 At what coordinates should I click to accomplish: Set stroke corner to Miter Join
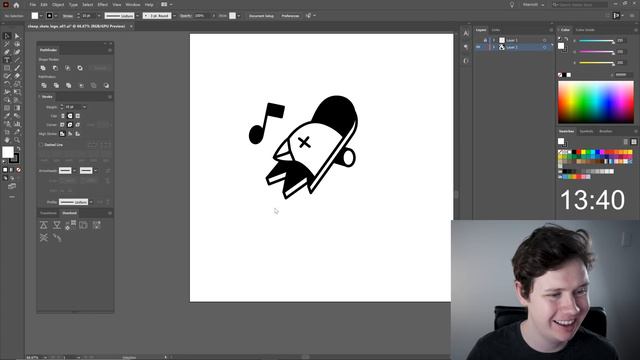point(62,124)
